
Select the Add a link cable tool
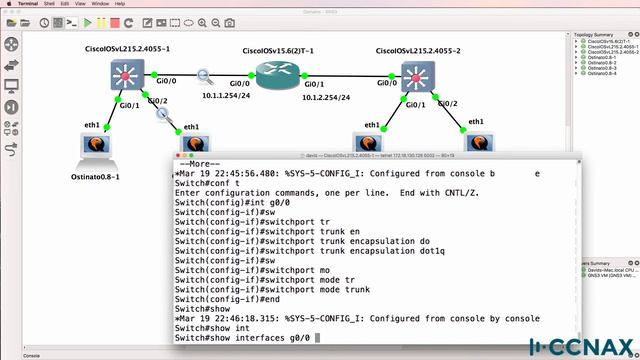11,149
